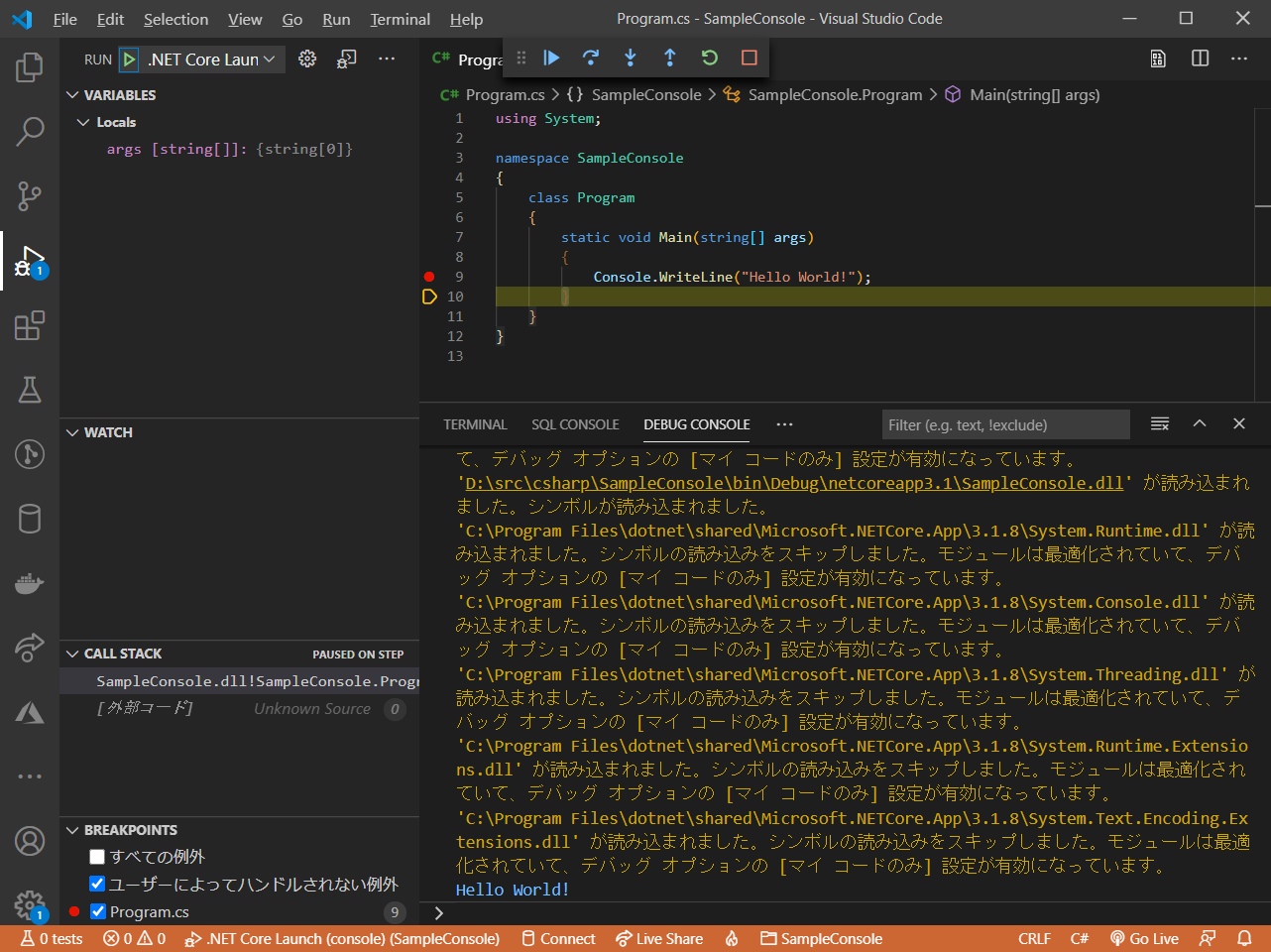Image resolution: width=1271 pixels, height=952 pixels.
Task: Open the Search view
Action: click(x=30, y=131)
